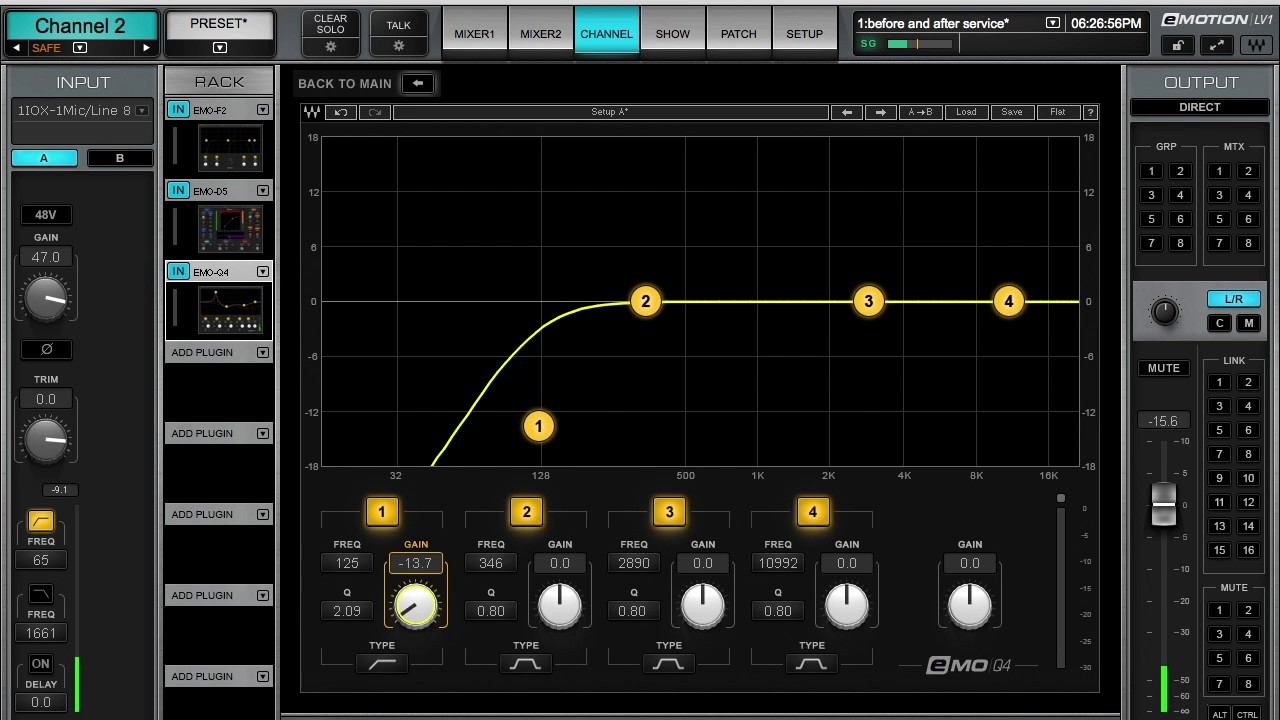Image resolution: width=1280 pixels, height=720 pixels.
Task: Switch to the MIXER2 tab
Action: coord(540,33)
